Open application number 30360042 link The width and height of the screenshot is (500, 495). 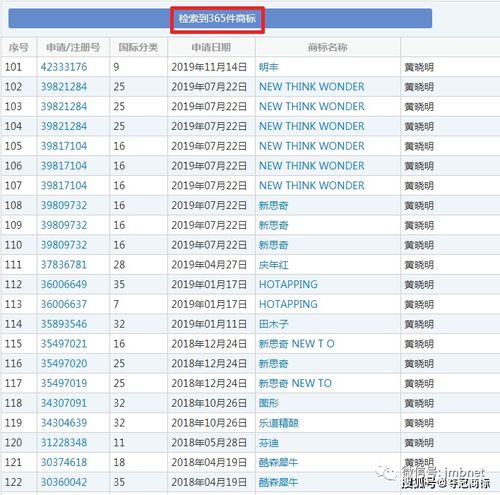pos(64,482)
